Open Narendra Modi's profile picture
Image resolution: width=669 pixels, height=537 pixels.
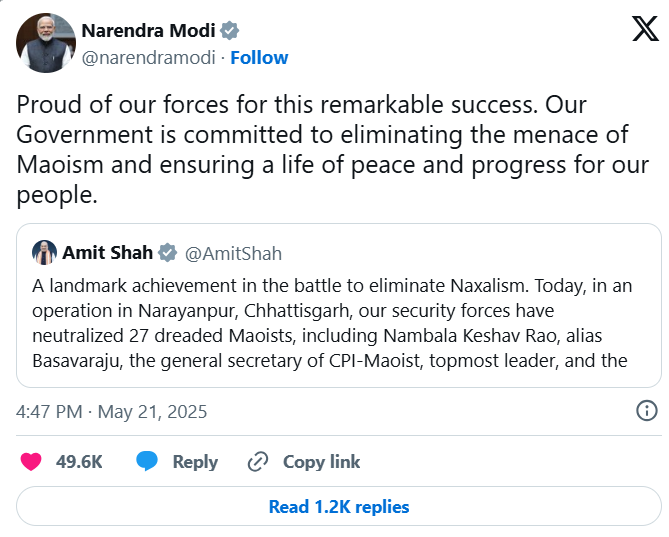point(46,43)
